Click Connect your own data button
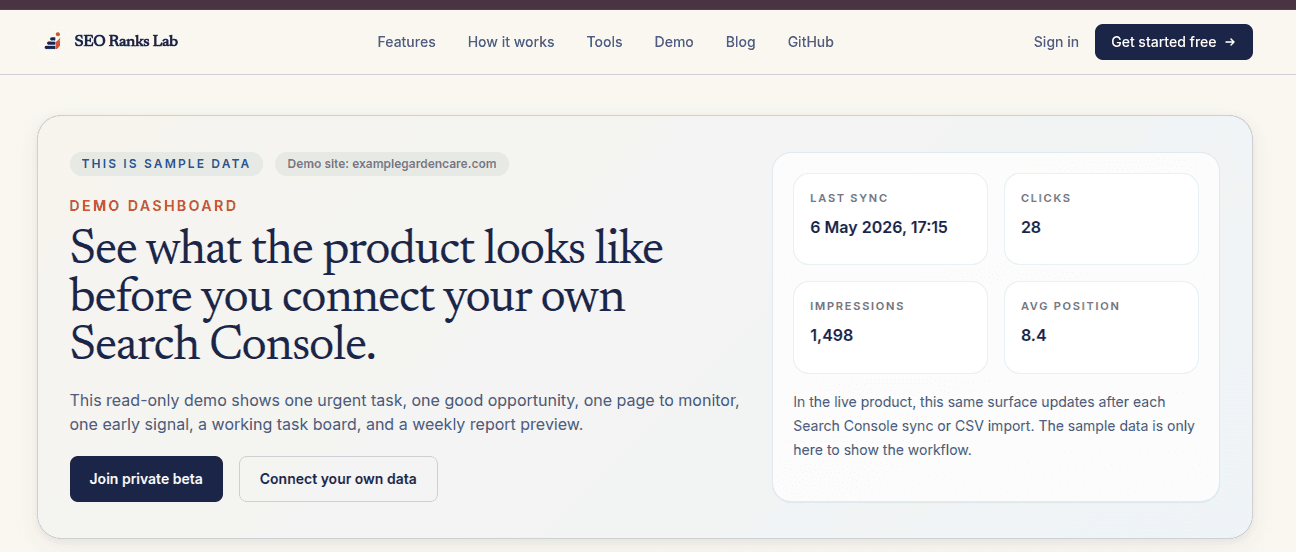Image resolution: width=1296 pixels, height=552 pixels. 338,479
